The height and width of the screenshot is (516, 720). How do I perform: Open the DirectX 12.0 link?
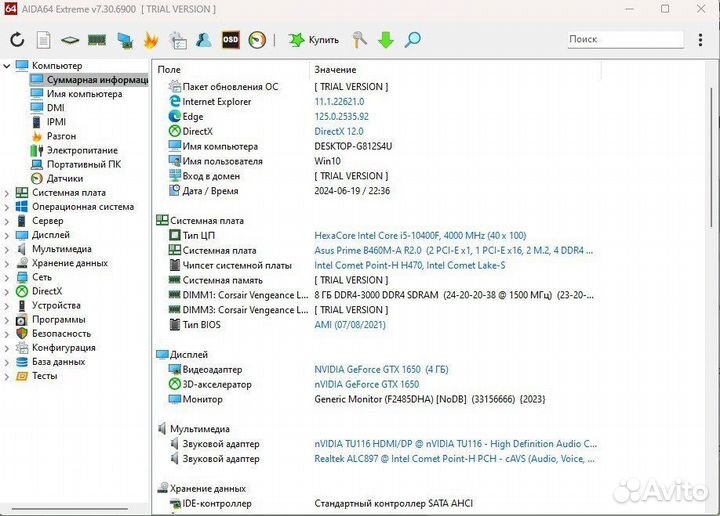(x=339, y=131)
